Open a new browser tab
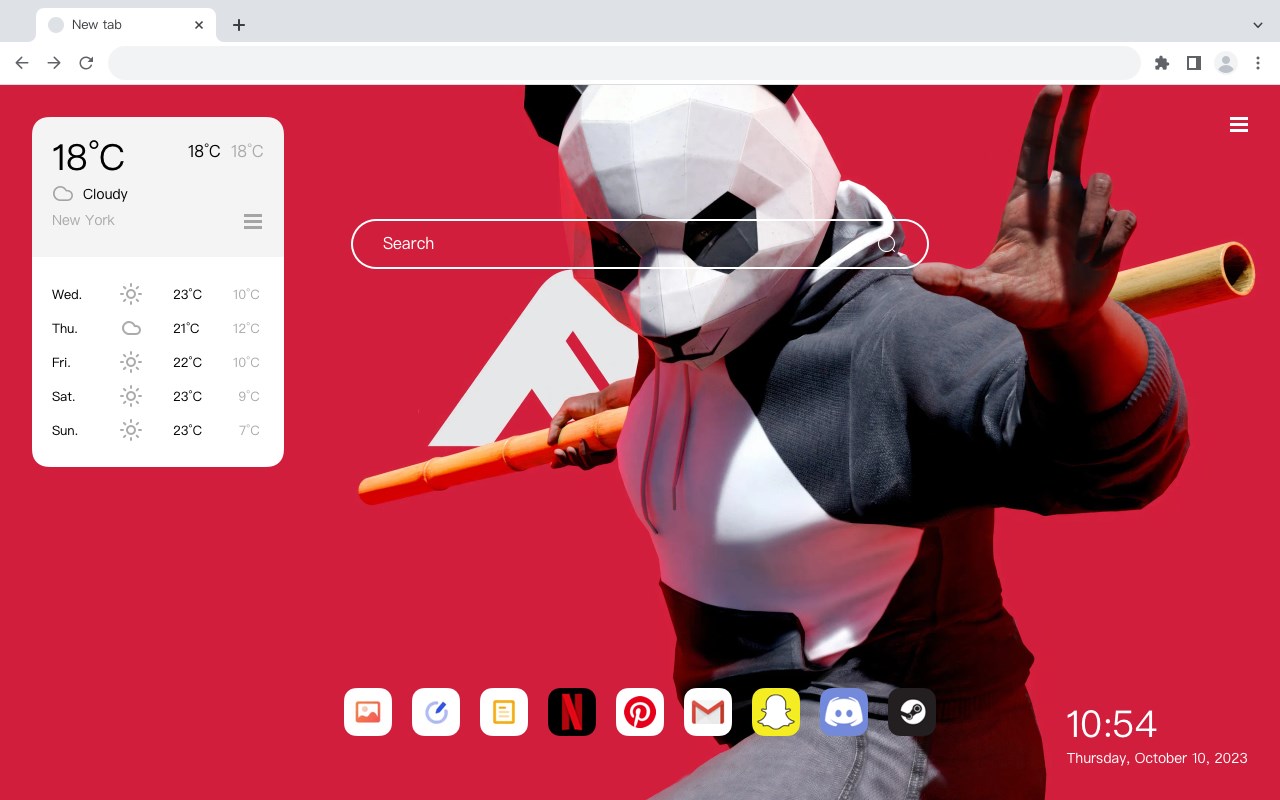 tap(238, 25)
